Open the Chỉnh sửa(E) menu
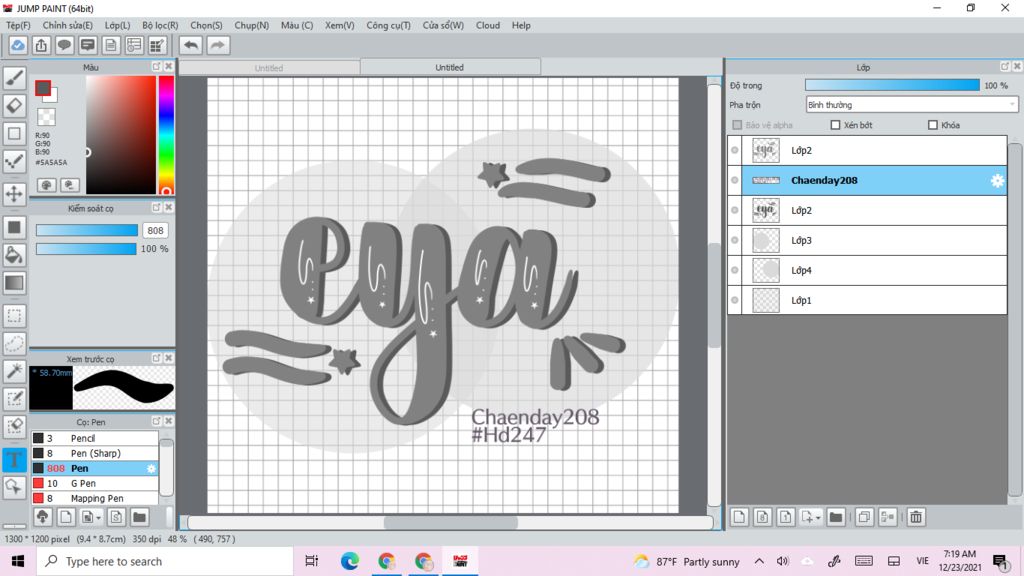1024x576 pixels. tap(68, 25)
